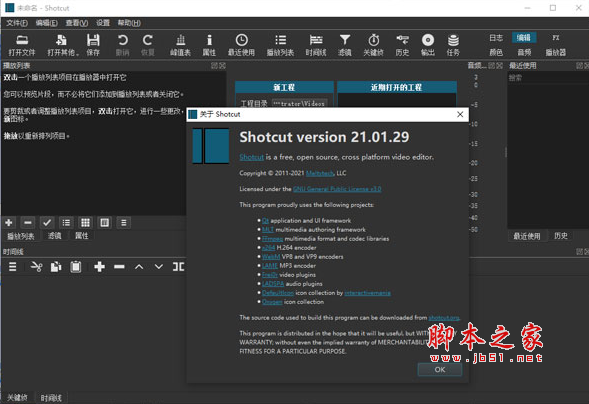This screenshot has width=589, height=404.
Task: Click the timeline cut scissors icon
Action: (36, 267)
